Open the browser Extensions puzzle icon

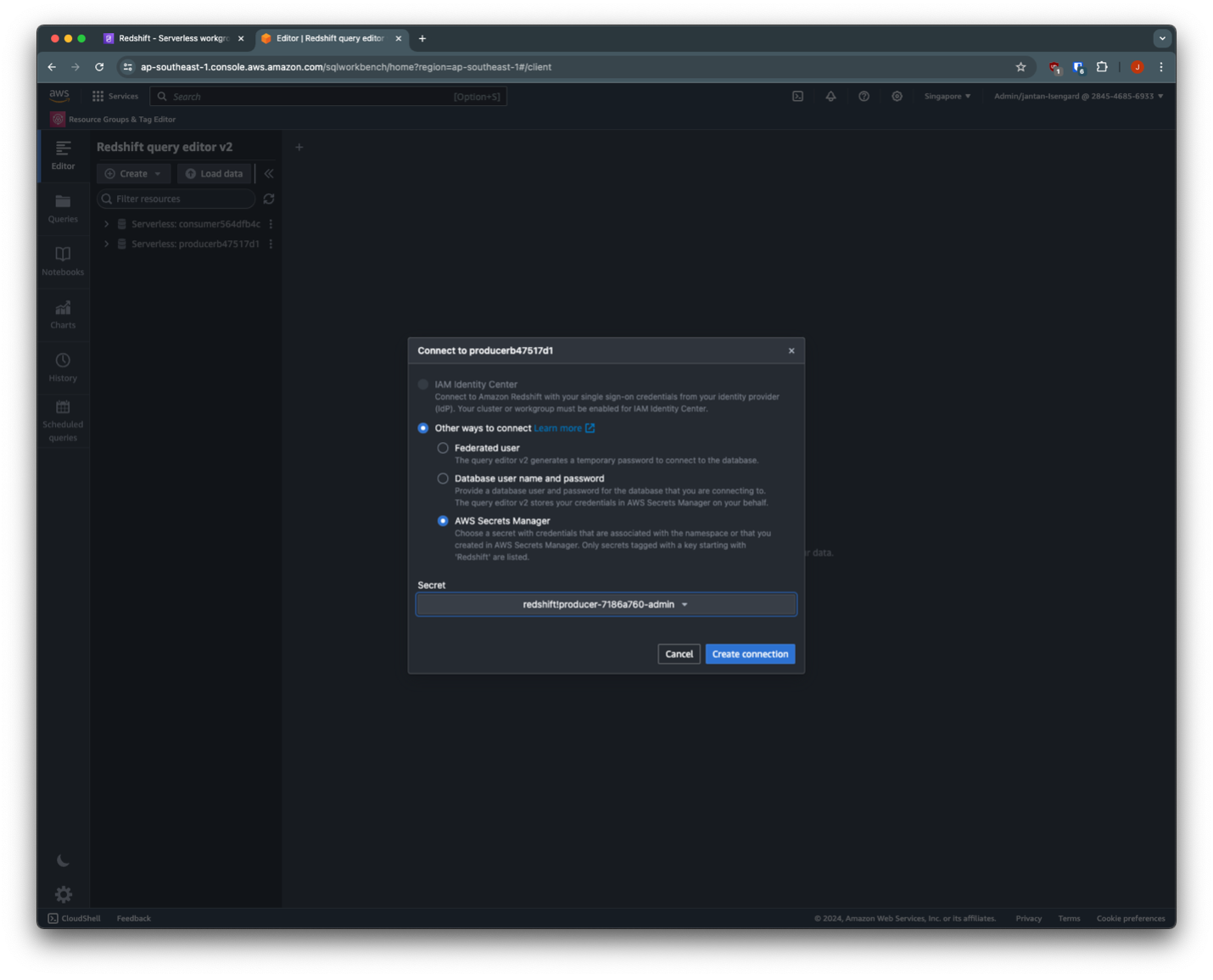(x=1102, y=67)
